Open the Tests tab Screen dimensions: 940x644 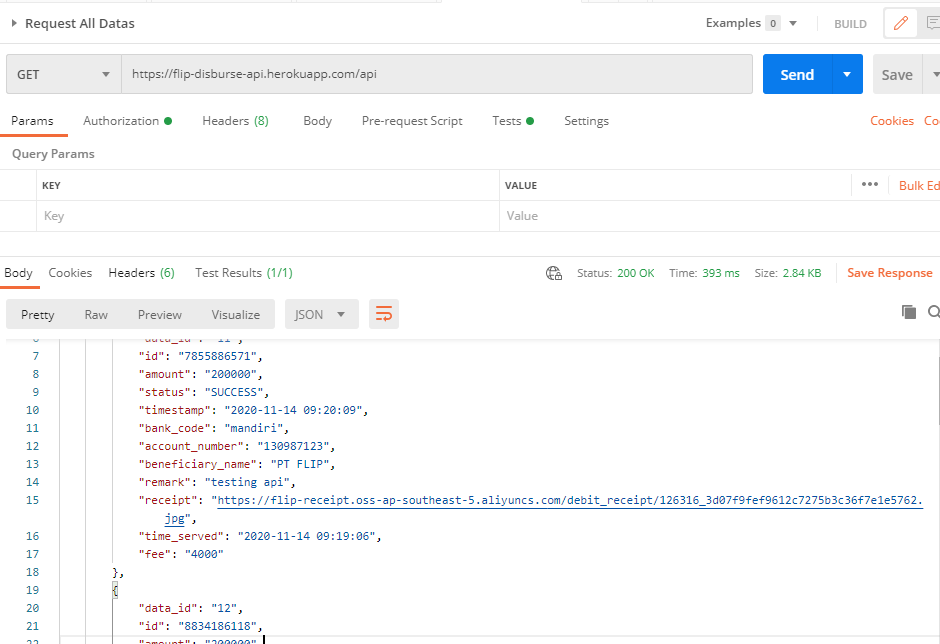point(513,121)
